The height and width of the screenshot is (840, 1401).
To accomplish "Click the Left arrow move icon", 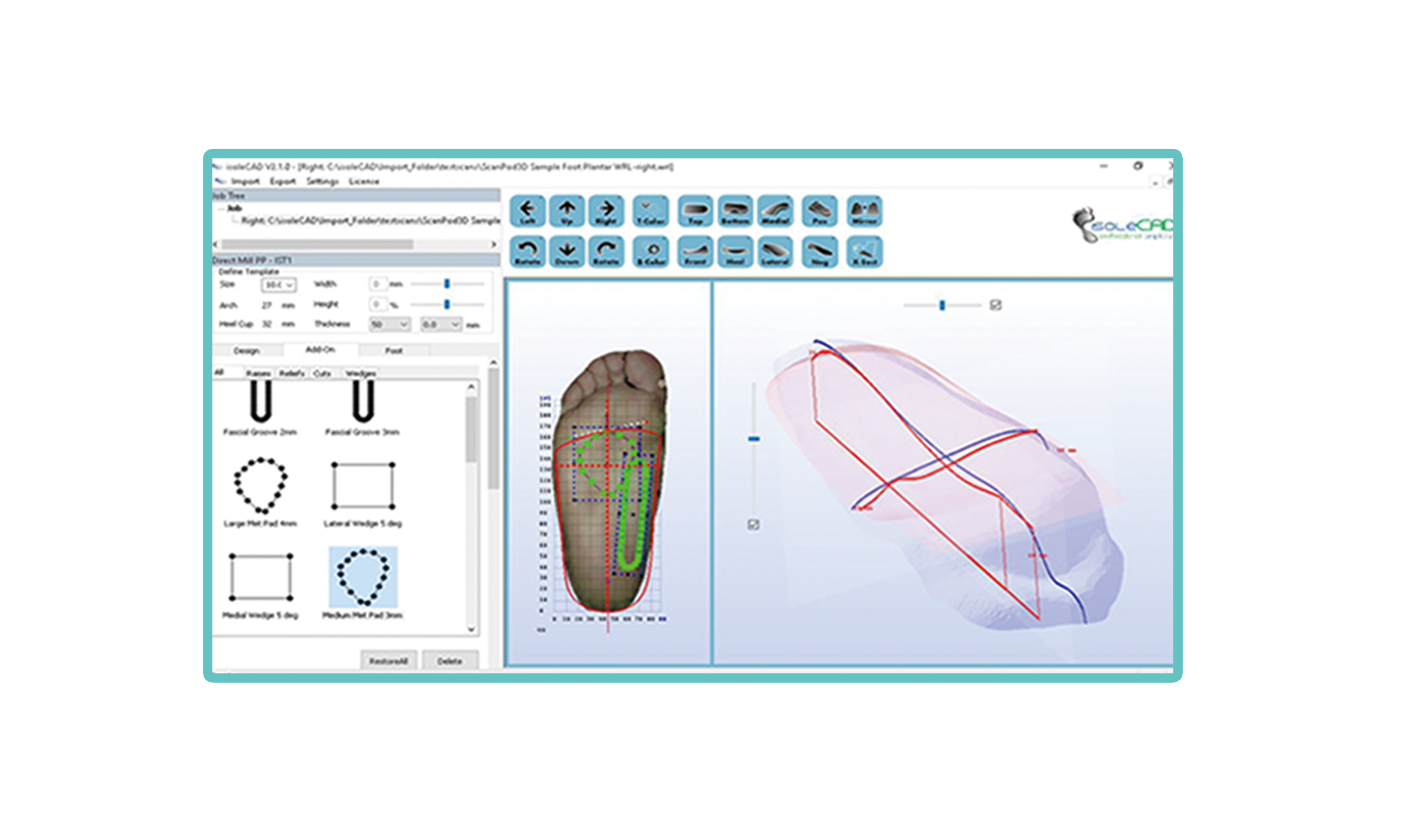I will pyautogui.click(x=527, y=211).
